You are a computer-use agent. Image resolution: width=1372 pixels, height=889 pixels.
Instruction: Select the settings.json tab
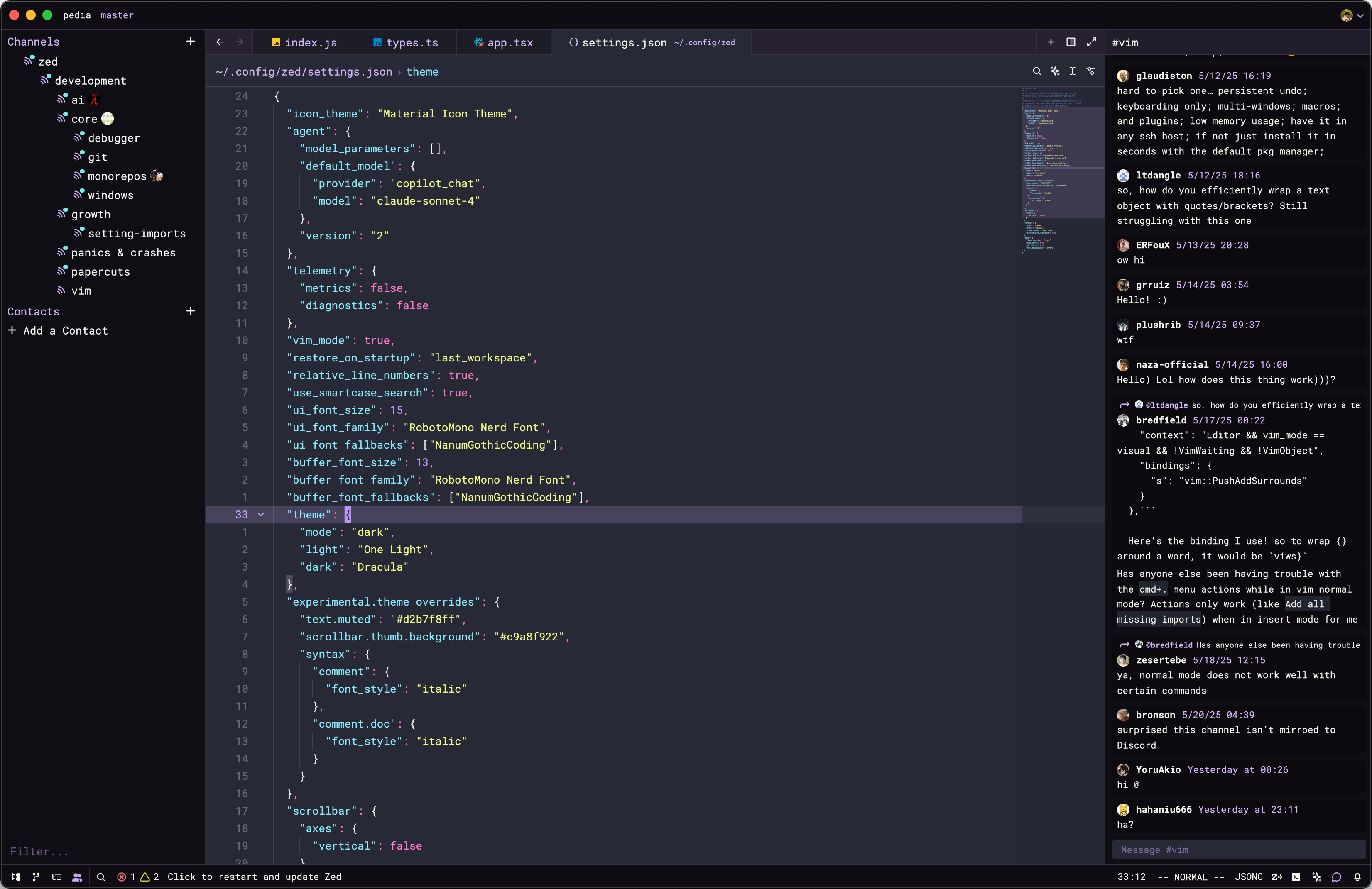tap(652, 43)
